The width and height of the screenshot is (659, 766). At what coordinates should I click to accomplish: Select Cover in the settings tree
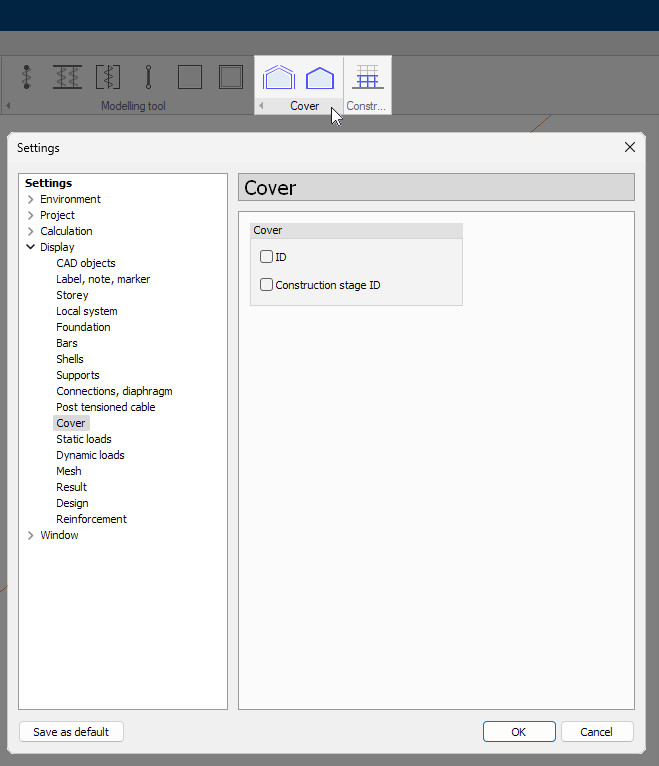point(71,423)
